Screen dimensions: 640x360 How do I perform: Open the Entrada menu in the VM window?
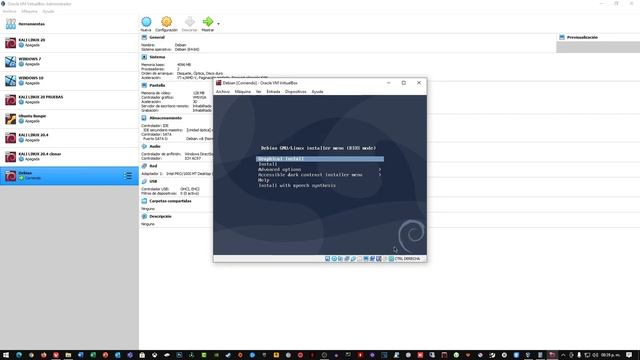pyautogui.click(x=273, y=92)
